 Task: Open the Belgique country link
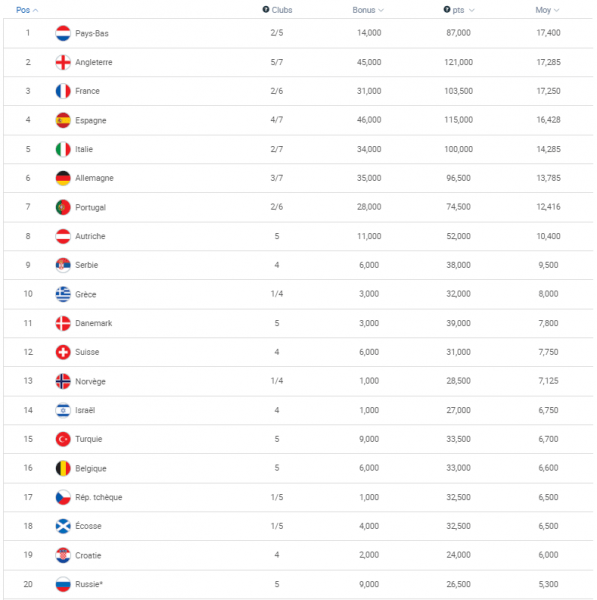click(x=91, y=468)
